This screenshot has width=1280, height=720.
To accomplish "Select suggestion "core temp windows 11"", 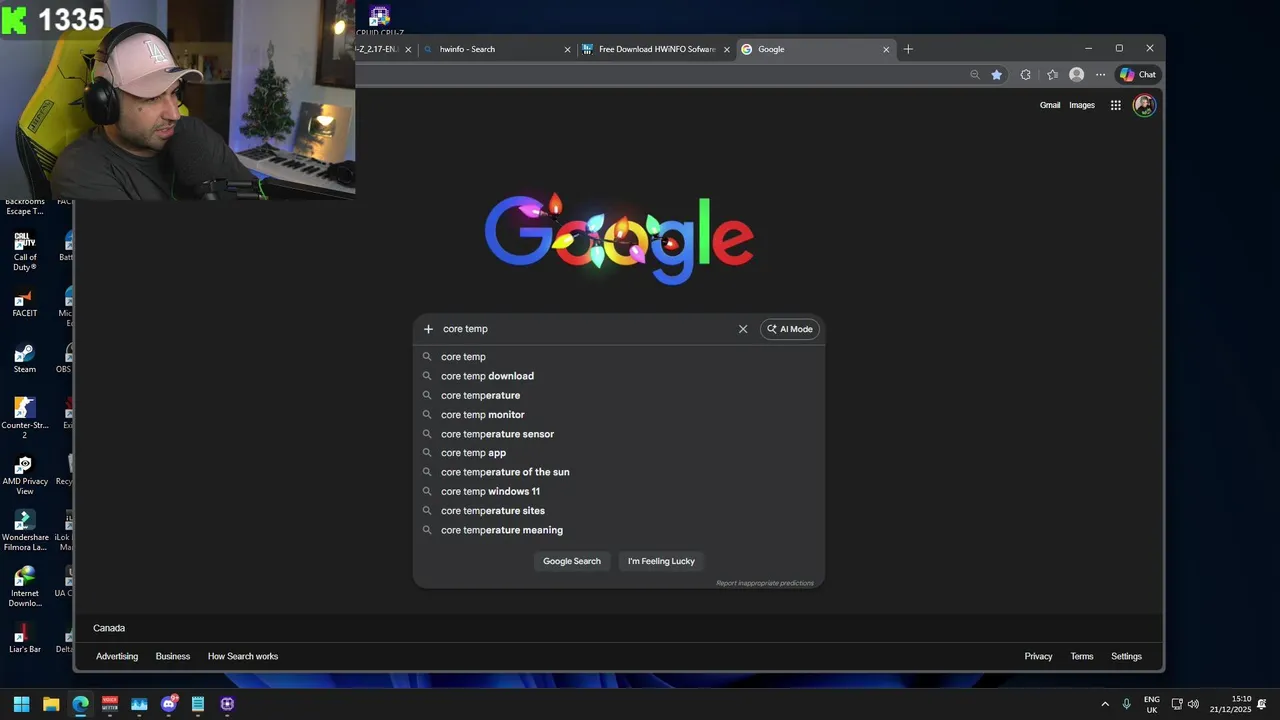I will pyautogui.click(x=619, y=492).
